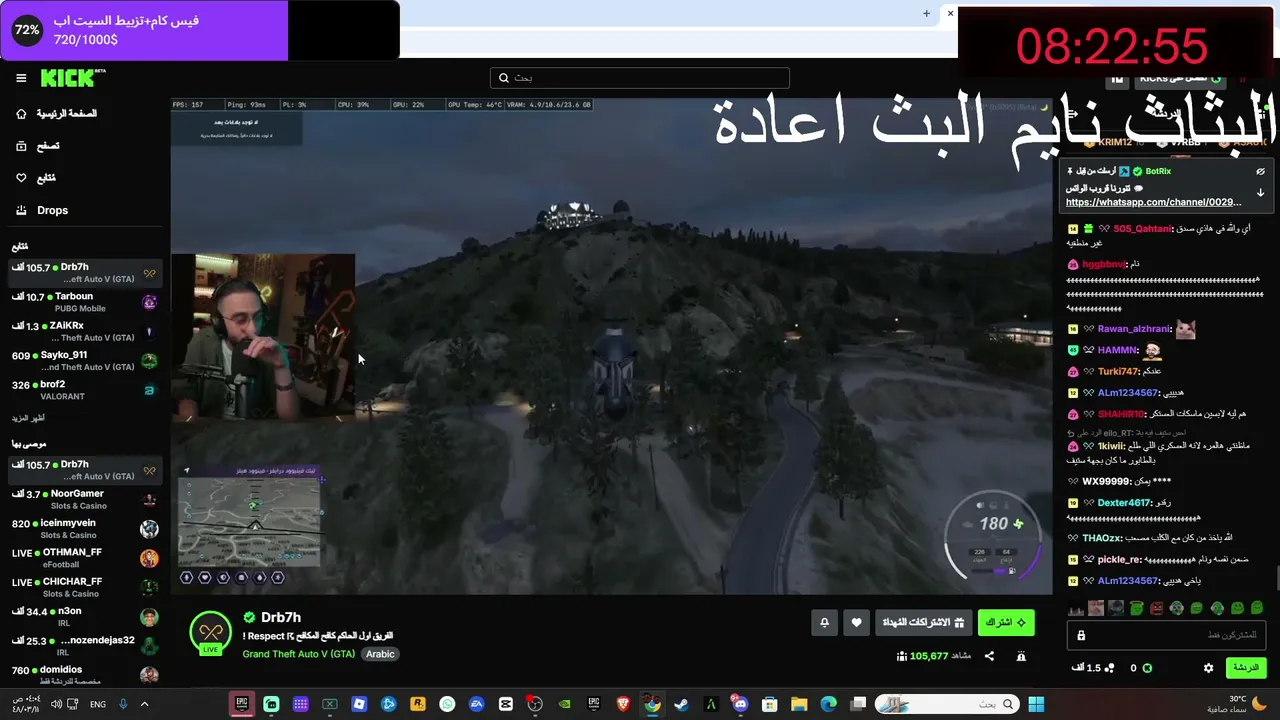Open Discord from the taskbar

tap(740, 704)
